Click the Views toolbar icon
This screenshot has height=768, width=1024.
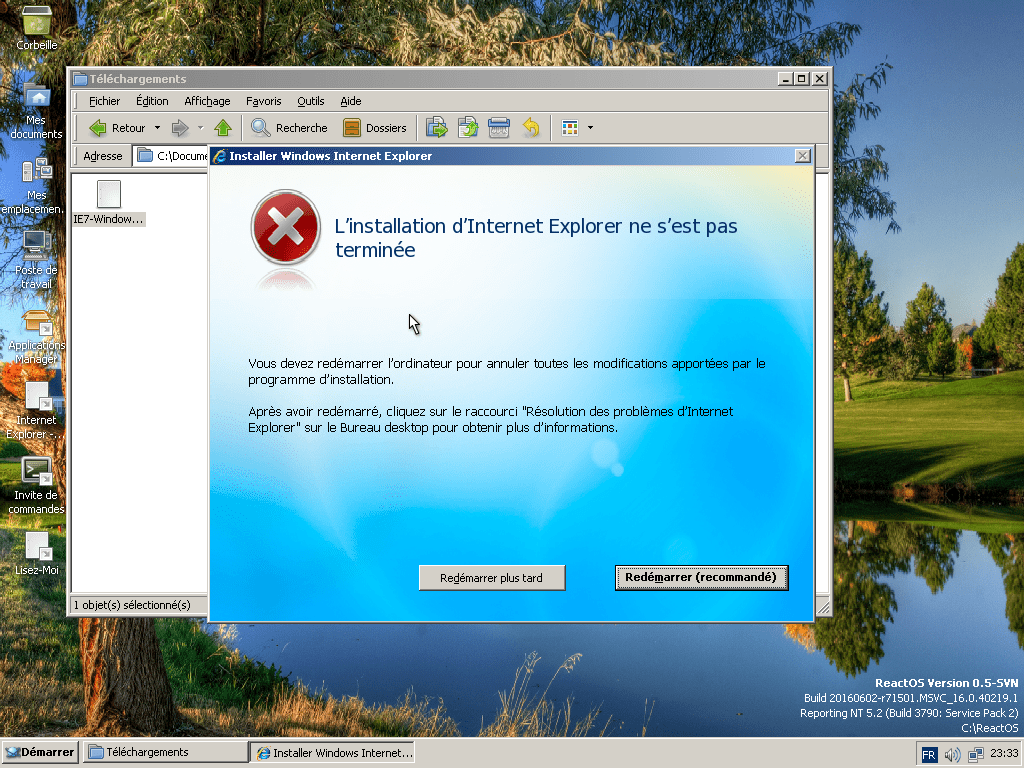tap(570, 128)
